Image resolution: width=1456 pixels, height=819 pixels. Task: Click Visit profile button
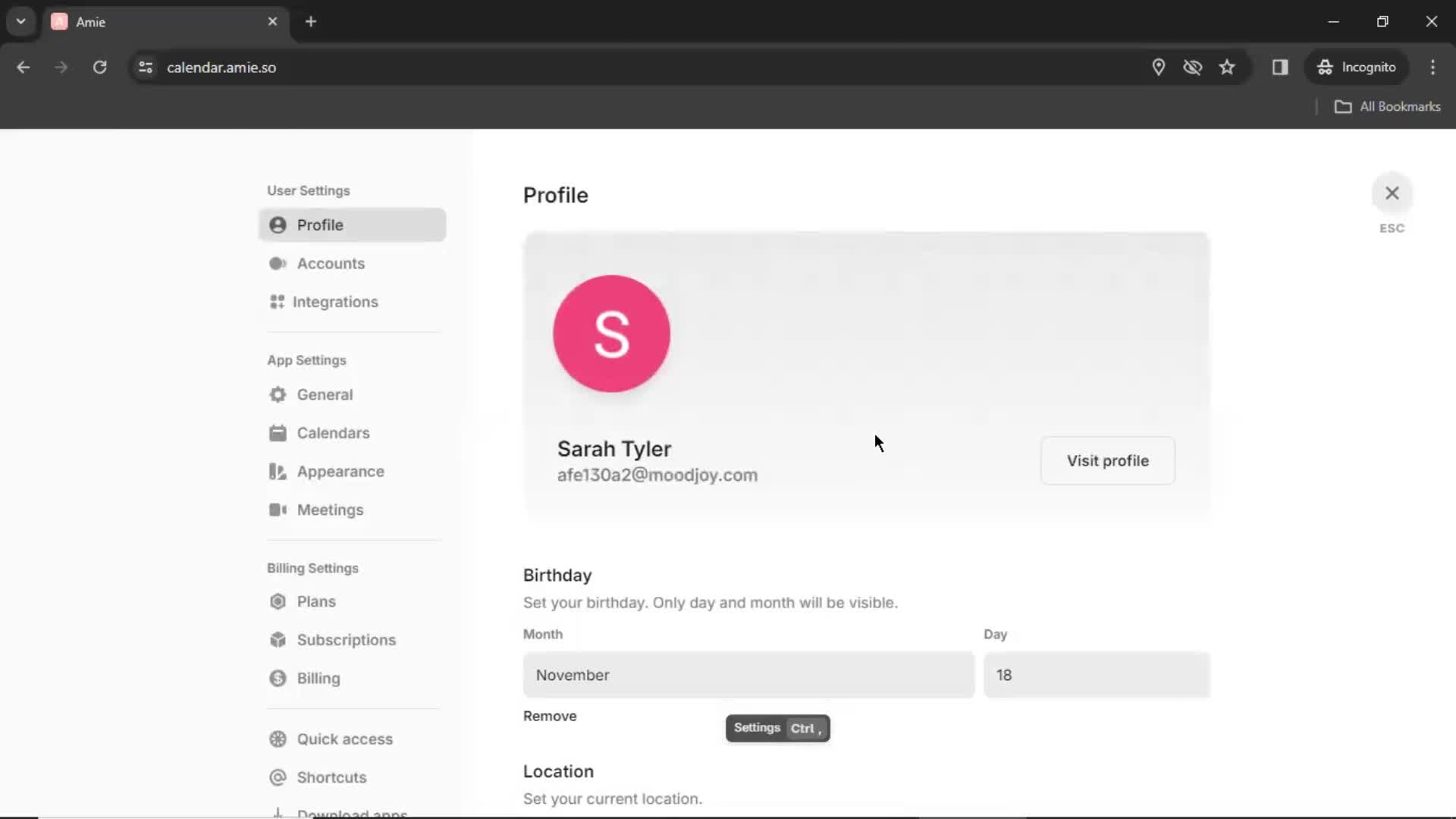pos(1108,461)
